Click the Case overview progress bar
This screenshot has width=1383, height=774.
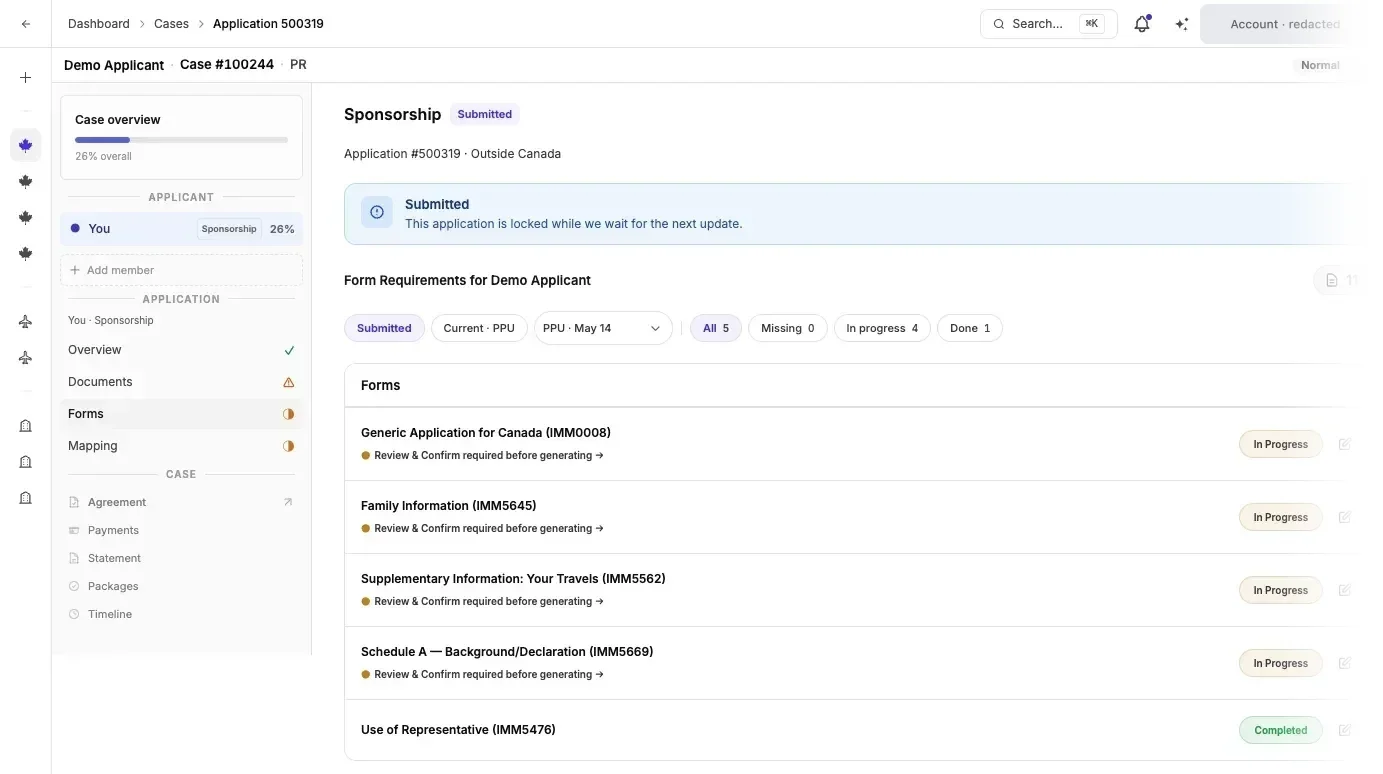point(181,140)
